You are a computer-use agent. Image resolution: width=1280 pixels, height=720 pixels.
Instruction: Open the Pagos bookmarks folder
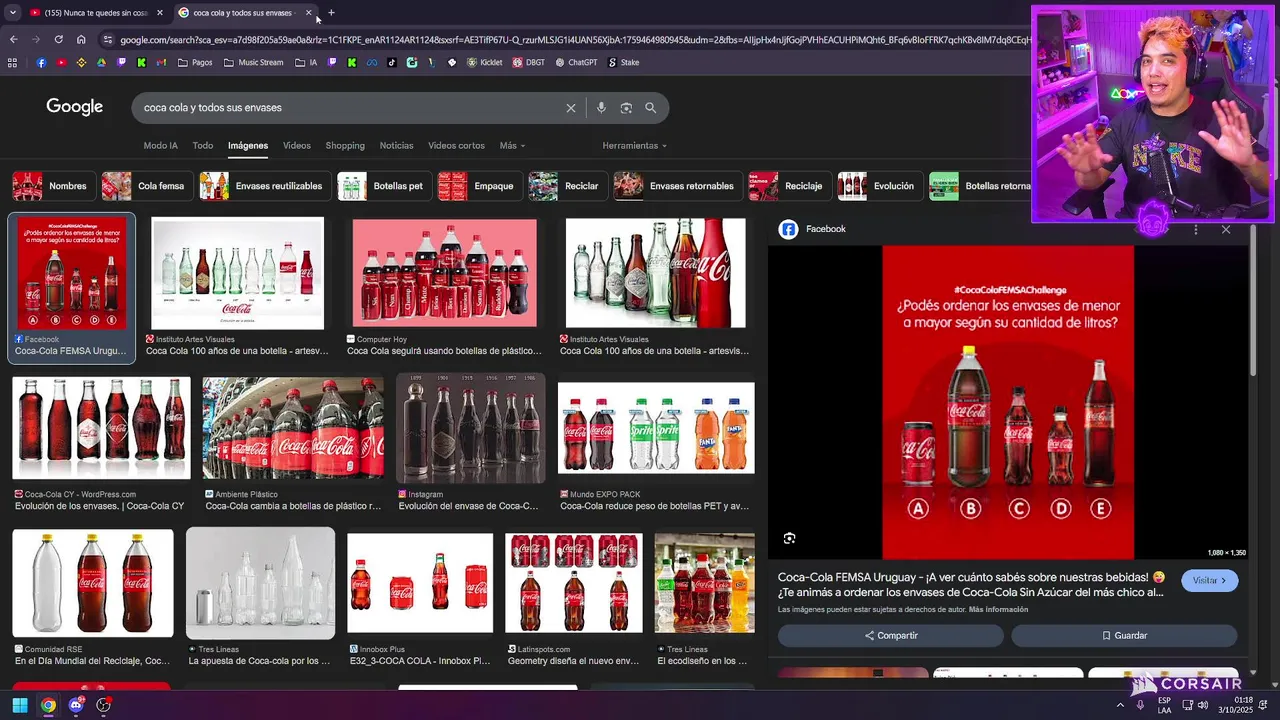195,62
